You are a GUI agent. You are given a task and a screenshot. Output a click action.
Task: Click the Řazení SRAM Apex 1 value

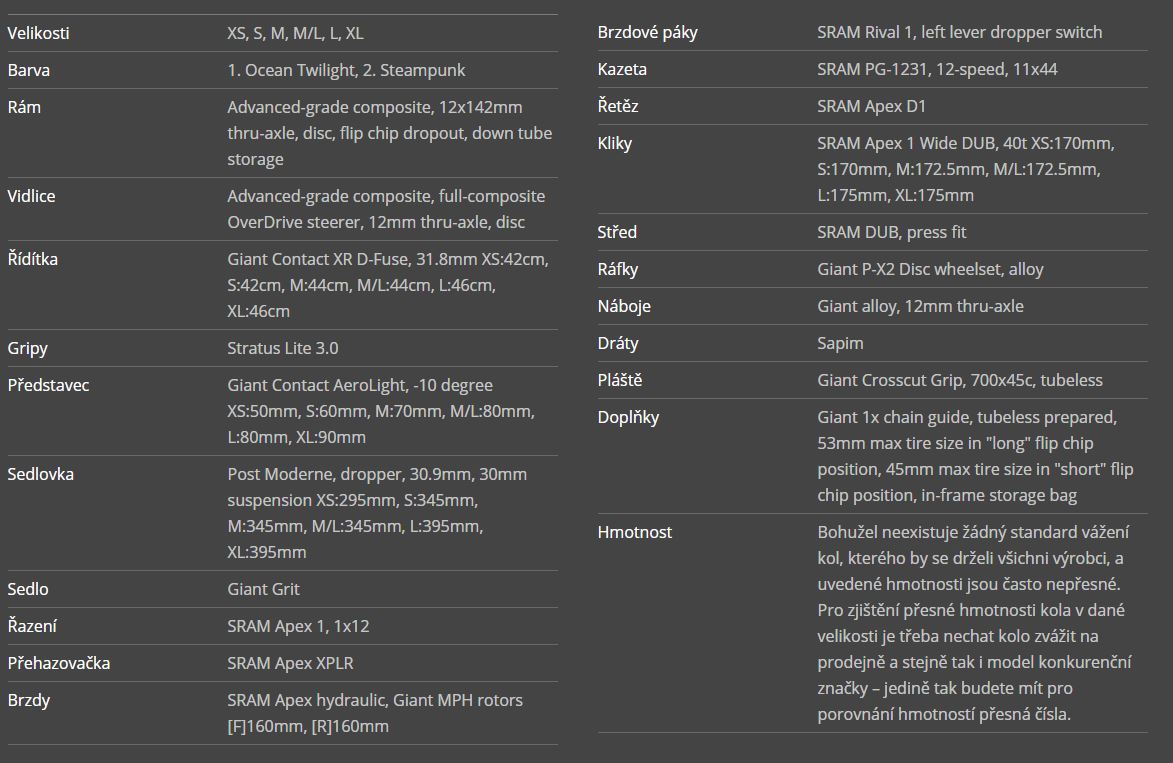click(298, 626)
